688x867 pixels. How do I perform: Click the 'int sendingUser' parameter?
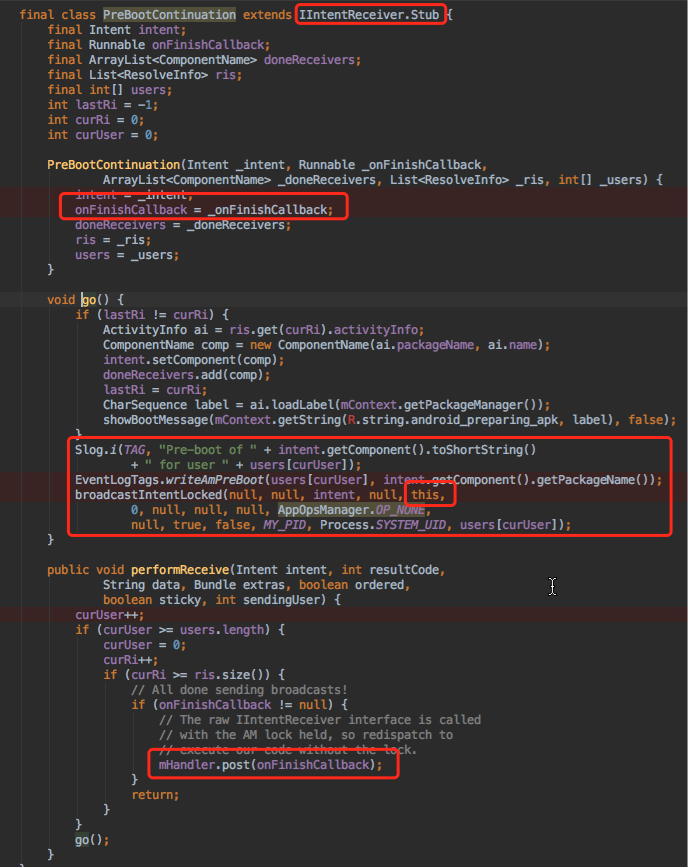[x=270, y=599]
